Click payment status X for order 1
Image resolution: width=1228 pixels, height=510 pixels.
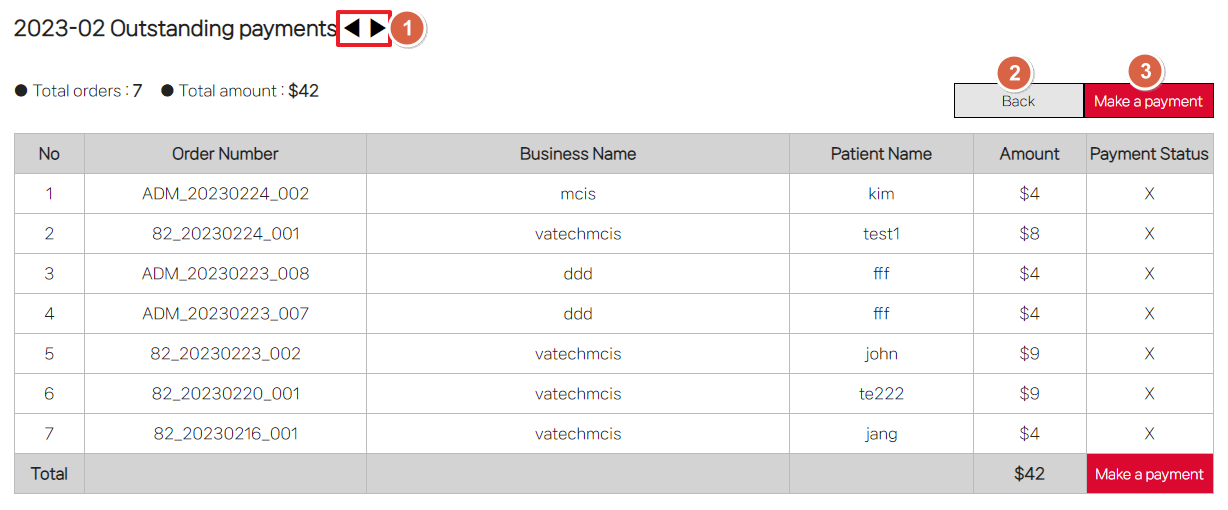[1149, 194]
